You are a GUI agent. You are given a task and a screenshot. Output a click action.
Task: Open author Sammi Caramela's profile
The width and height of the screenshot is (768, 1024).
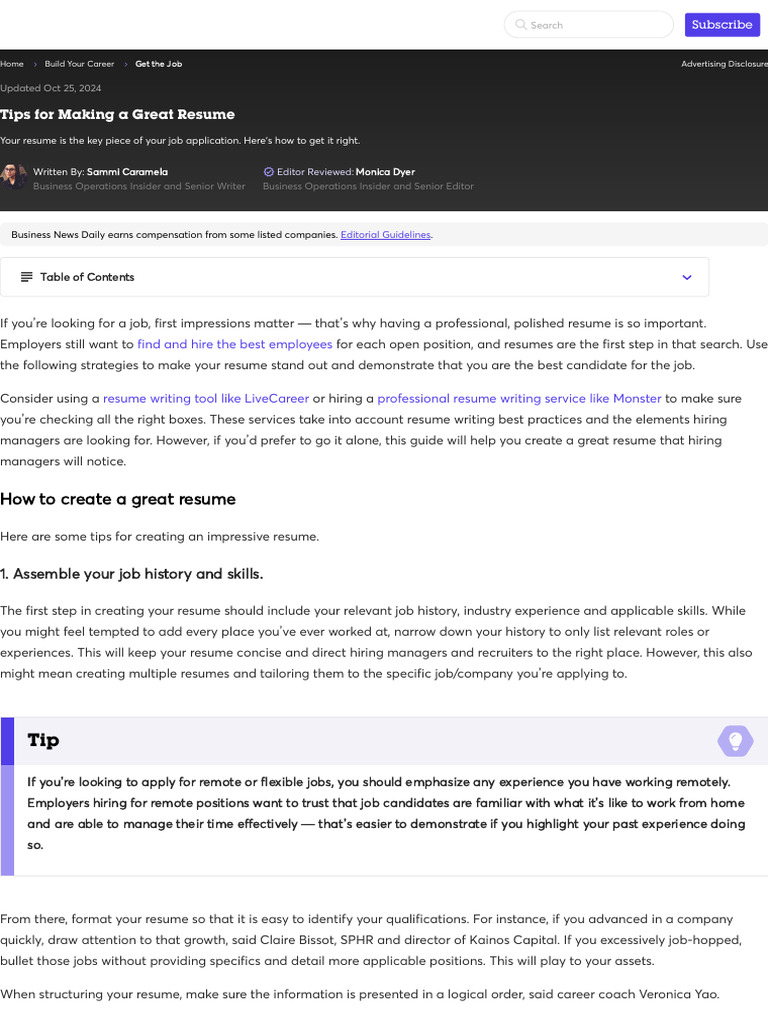[x=127, y=172]
